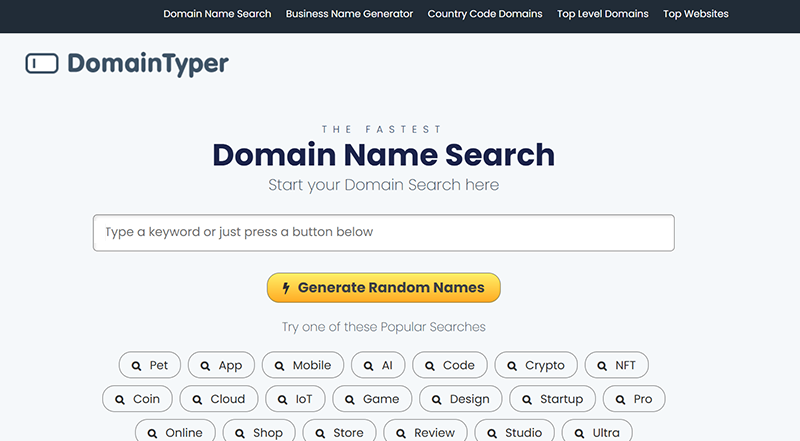Click magnifier icon in Startup chip

pos(527,400)
